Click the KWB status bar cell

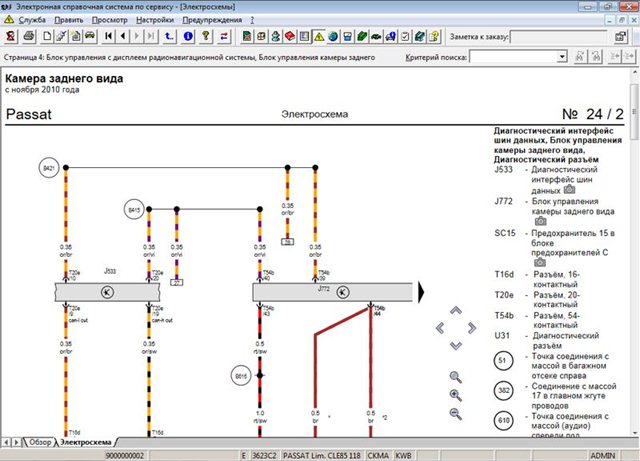[x=403, y=455]
